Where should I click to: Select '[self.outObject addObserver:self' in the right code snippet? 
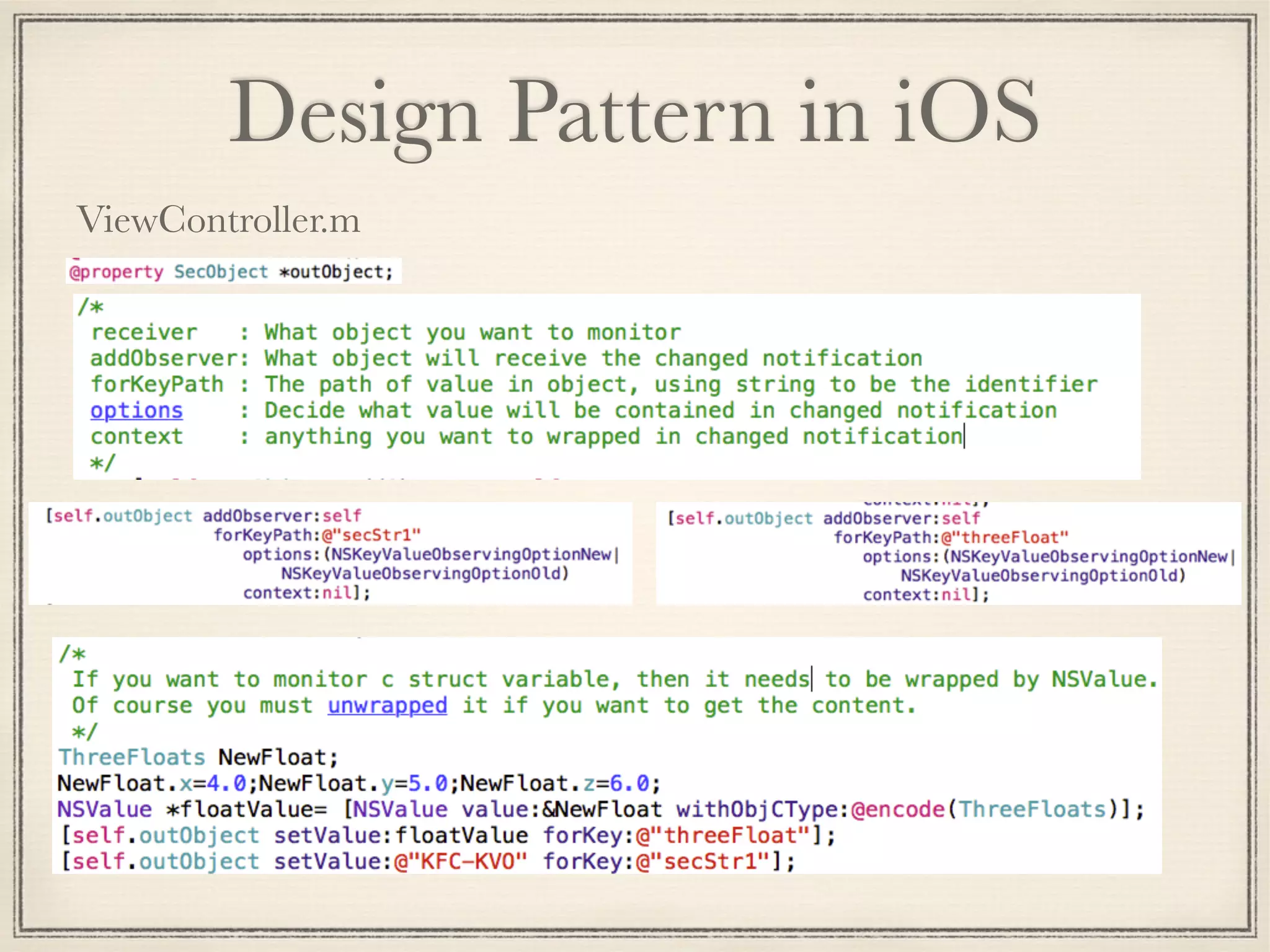pos(824,518)
